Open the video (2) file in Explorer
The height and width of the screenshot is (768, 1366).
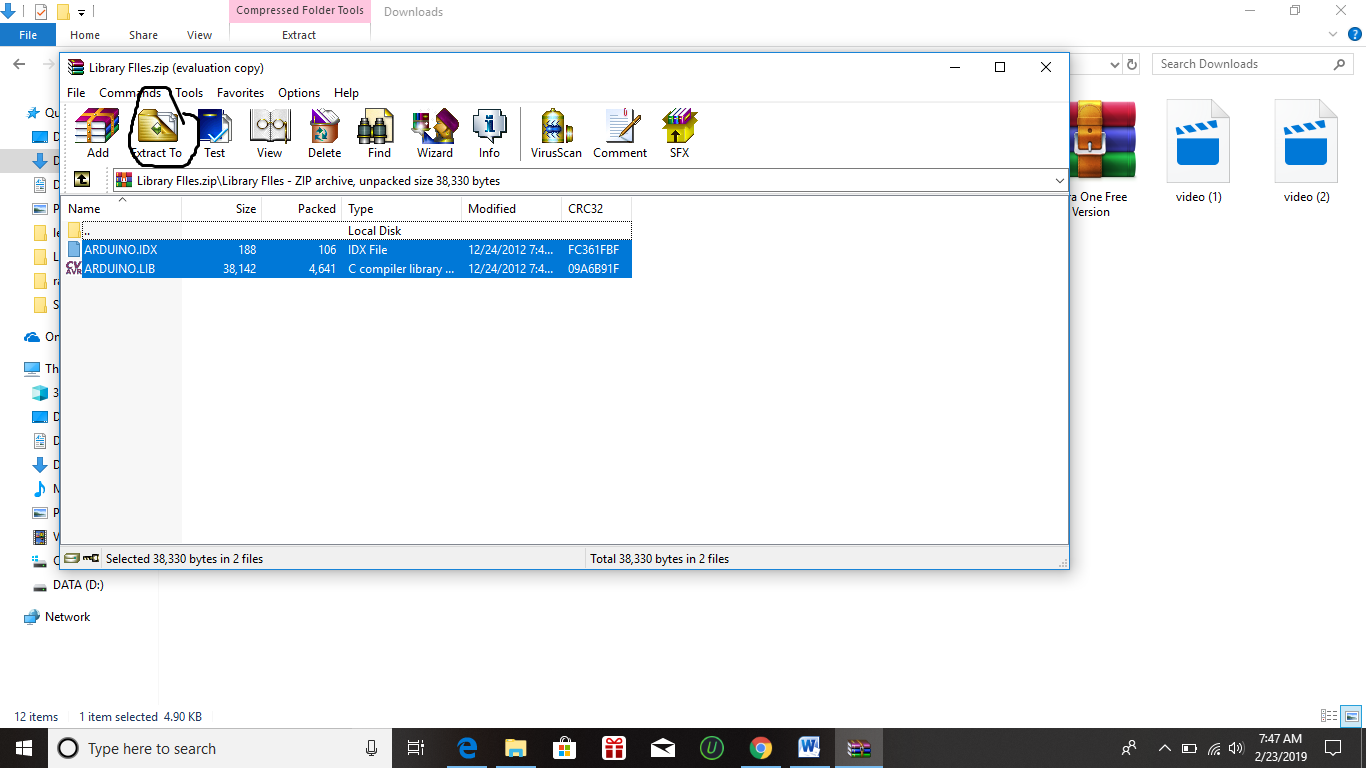[1306, 152]
